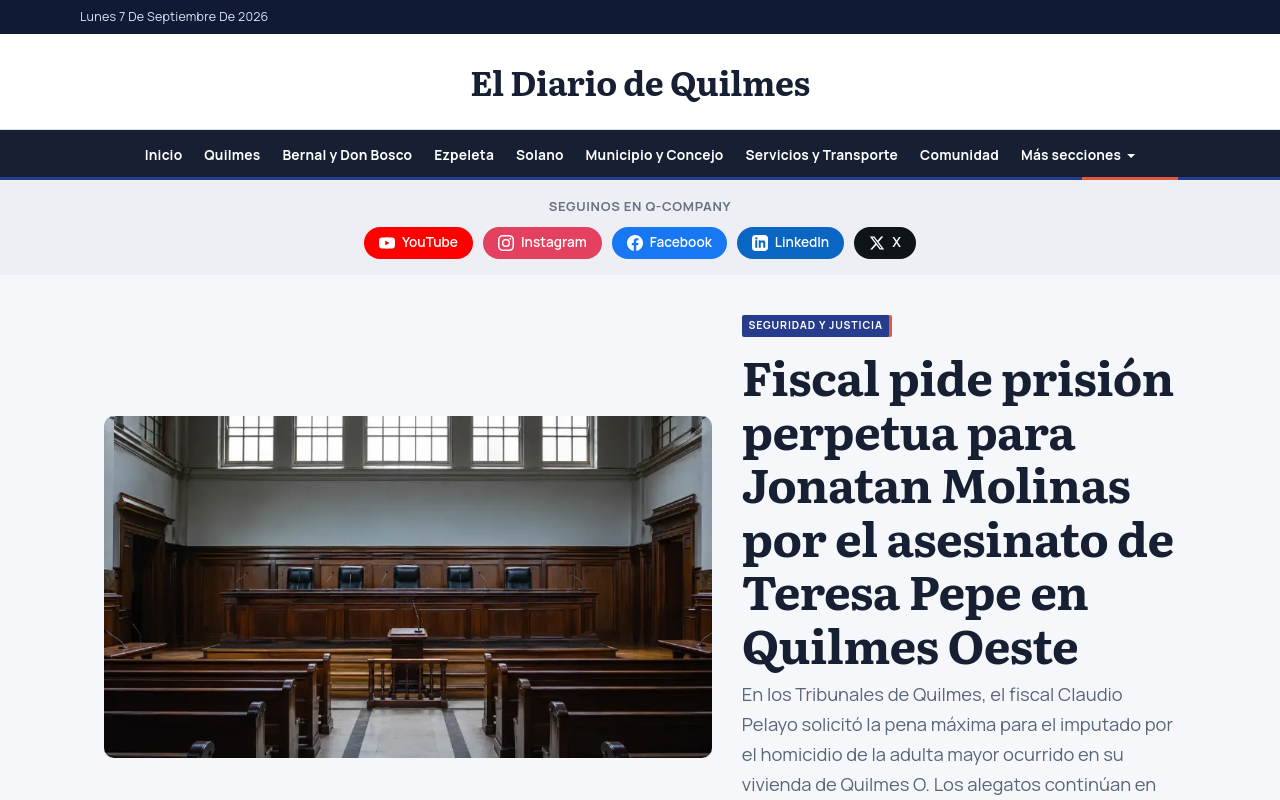
Task: Open Municipio y Concejo section
Action: tap(654, 155)
